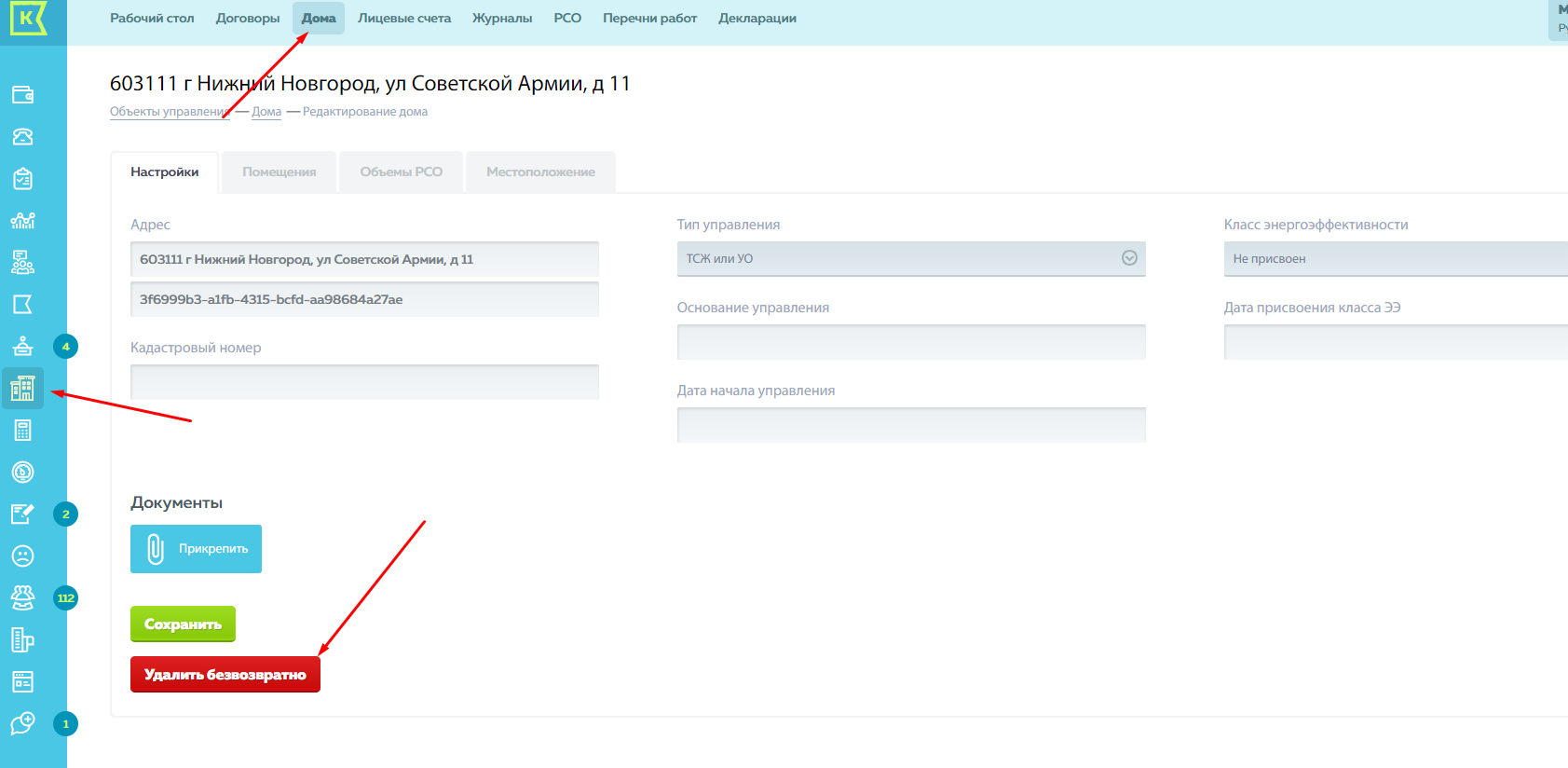Open the Рабочий стол menu

pos(152,18)
